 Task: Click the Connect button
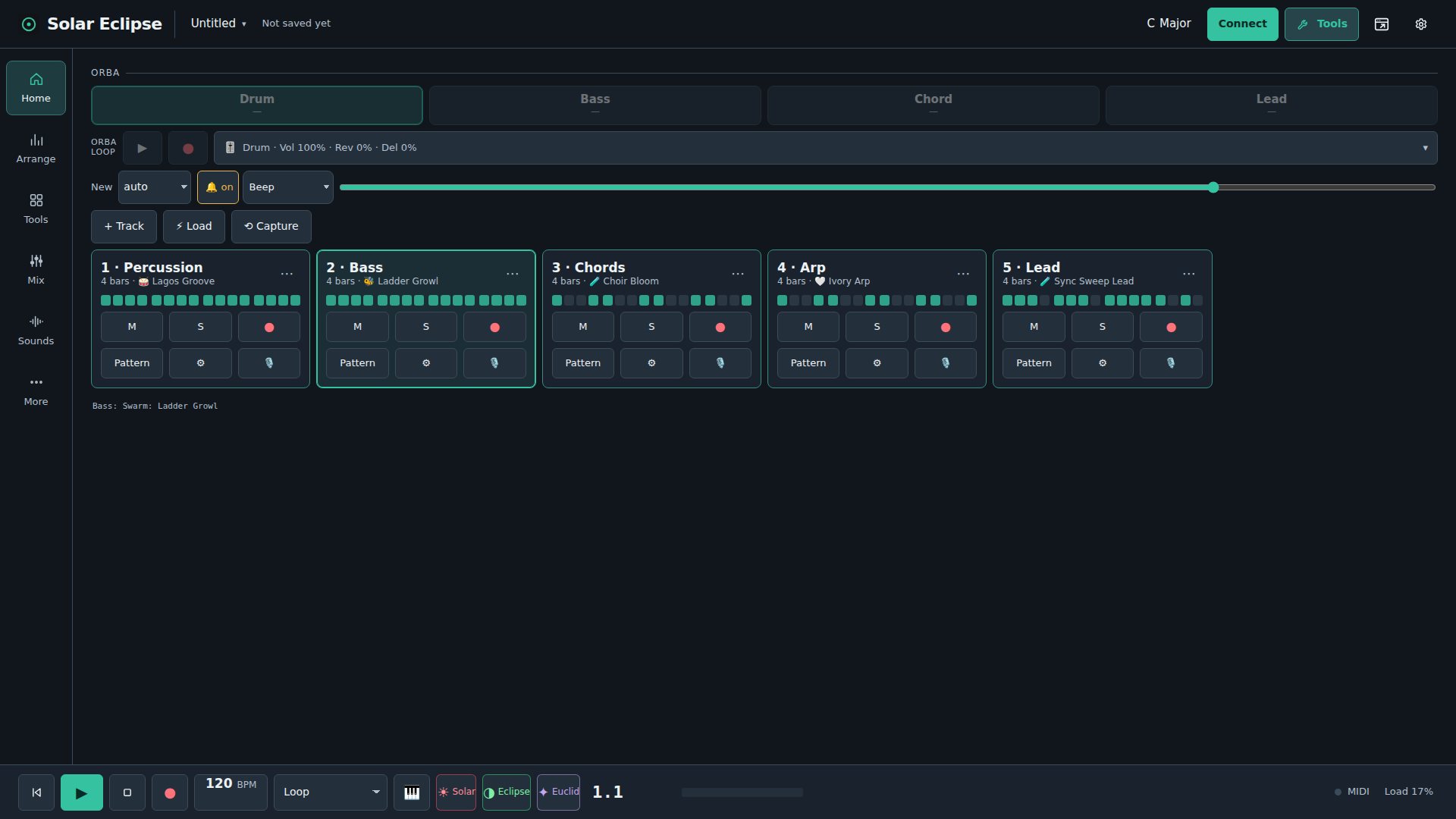click(x=1243, y=24)
